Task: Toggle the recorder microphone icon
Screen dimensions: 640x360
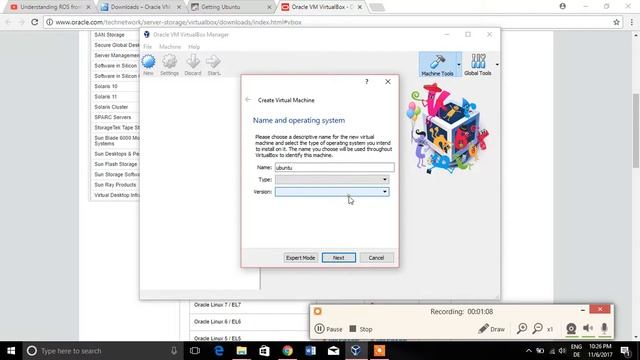Action: coord(604,328)
